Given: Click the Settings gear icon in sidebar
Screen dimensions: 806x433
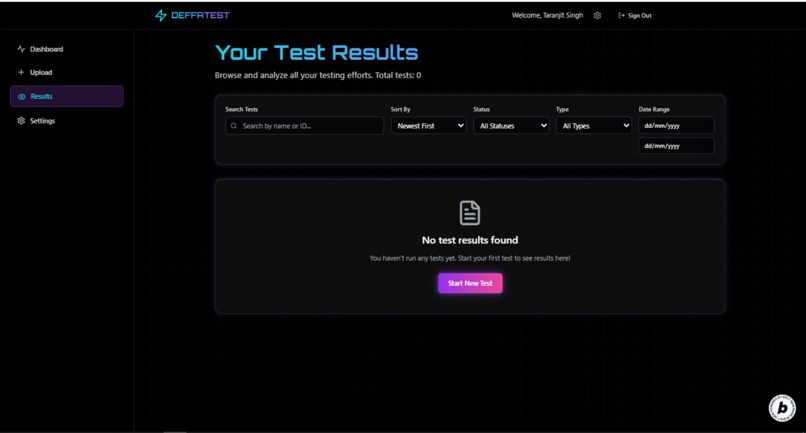Looking at the screenshot, I should pyautogui.click(x=21, y=121).
